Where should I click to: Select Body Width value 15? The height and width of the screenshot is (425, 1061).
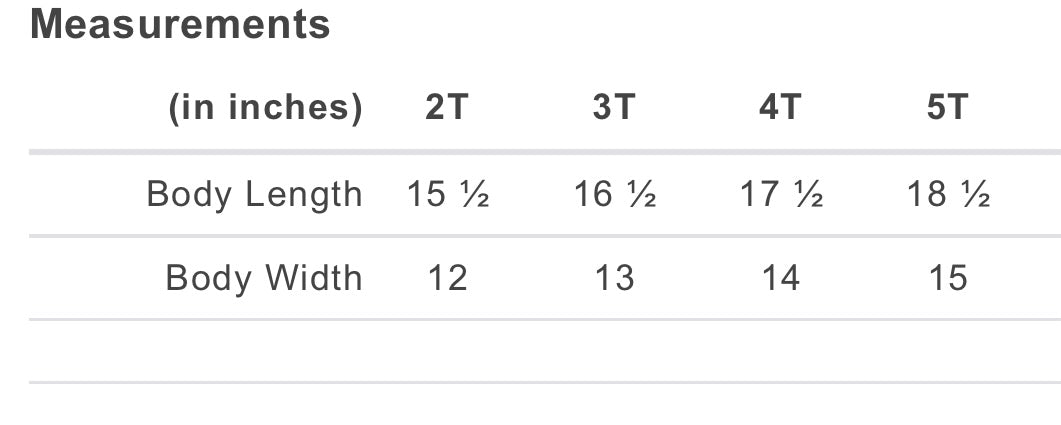pos(948,278)
